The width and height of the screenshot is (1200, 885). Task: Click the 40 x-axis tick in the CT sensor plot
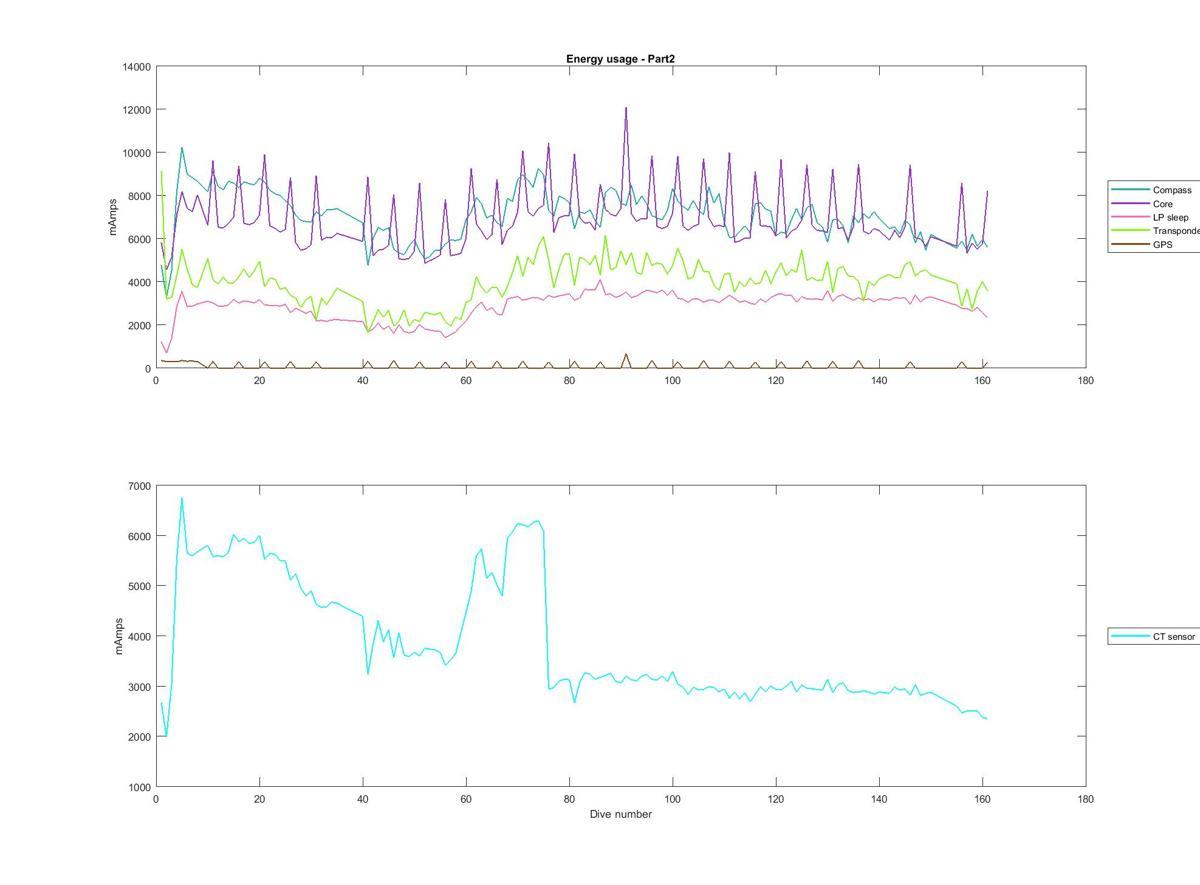point(363,799)
